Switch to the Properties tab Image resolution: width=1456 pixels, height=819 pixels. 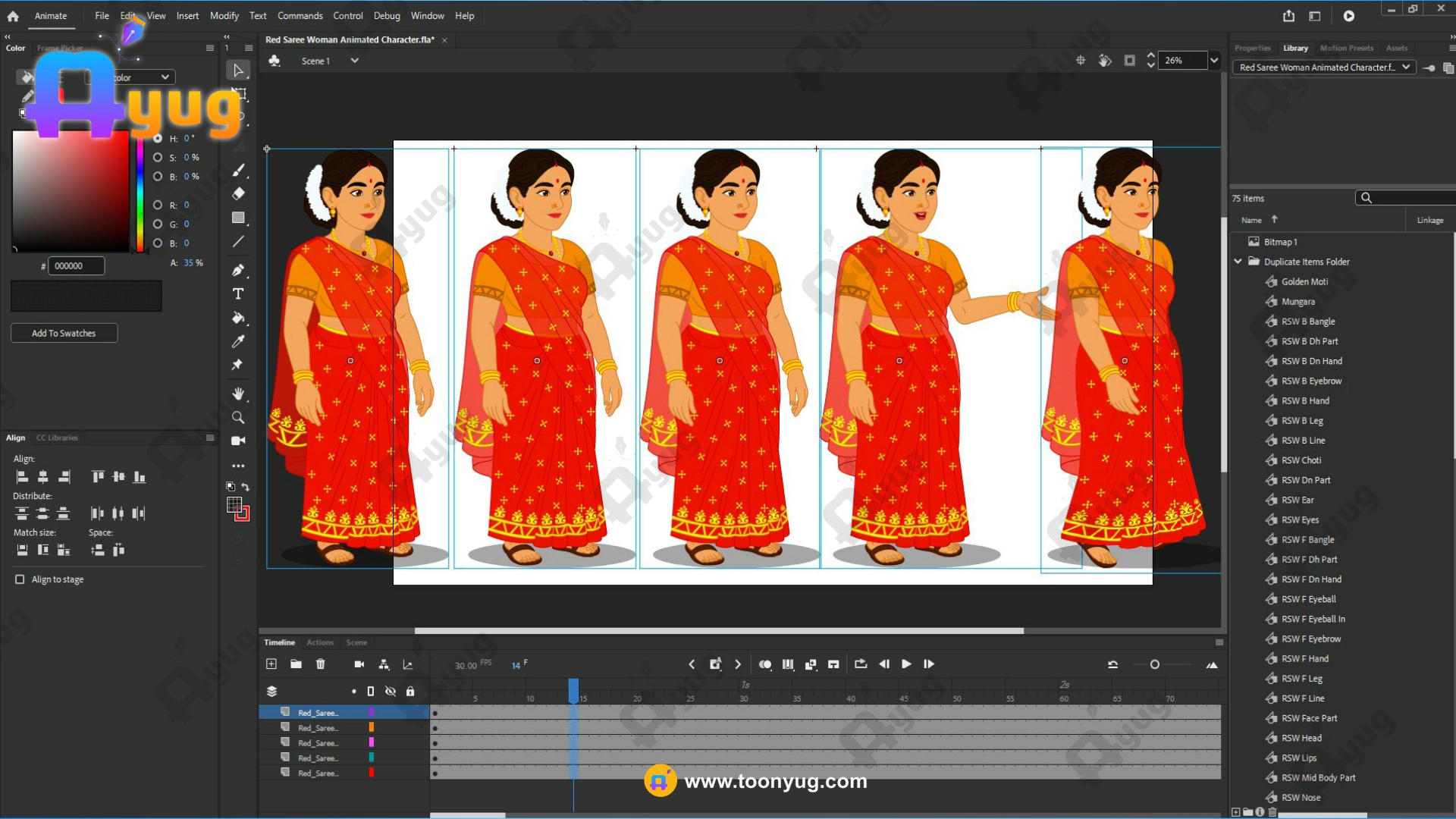point(1252,48)
